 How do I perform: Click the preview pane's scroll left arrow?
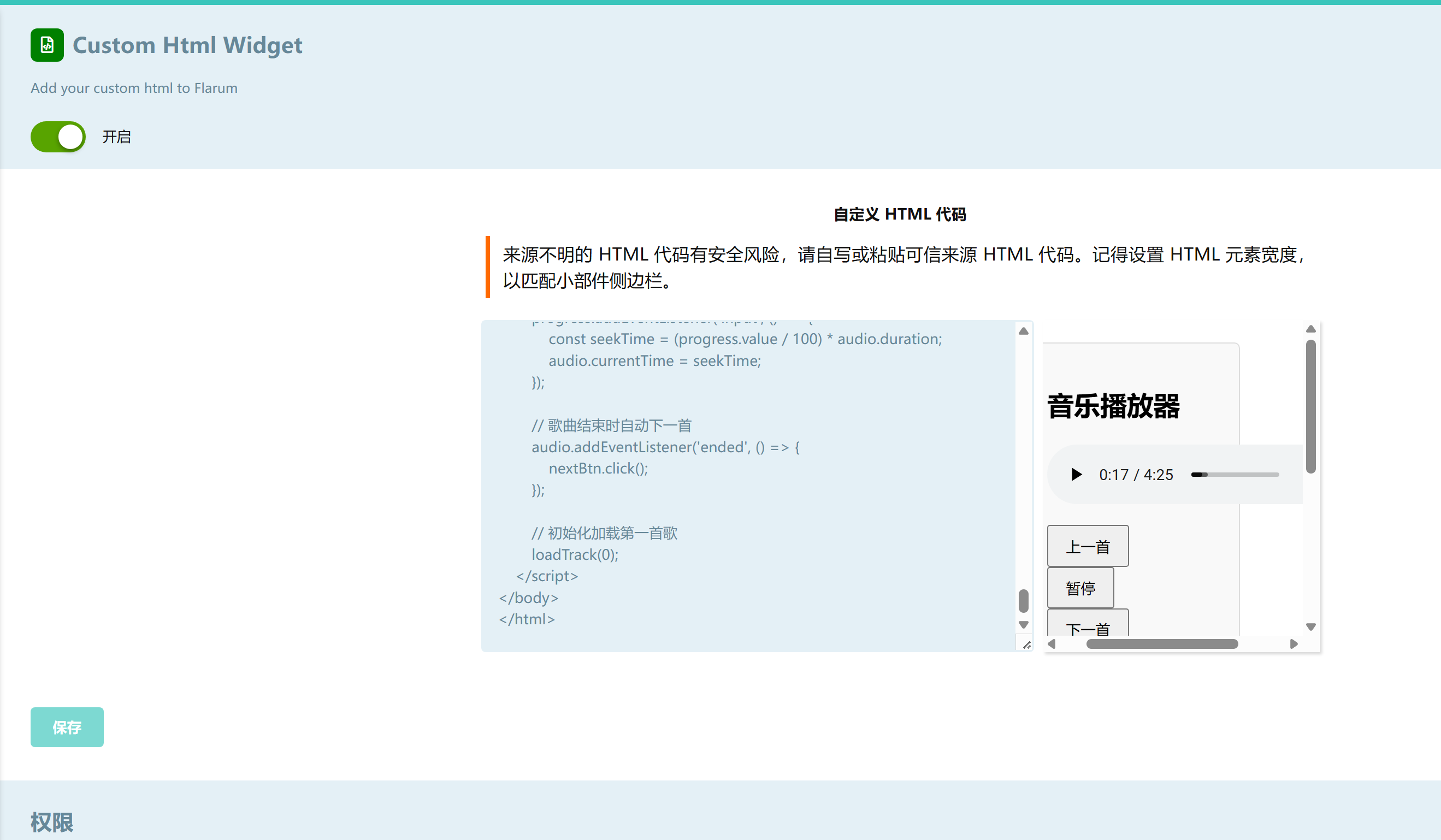point(1052,644)
